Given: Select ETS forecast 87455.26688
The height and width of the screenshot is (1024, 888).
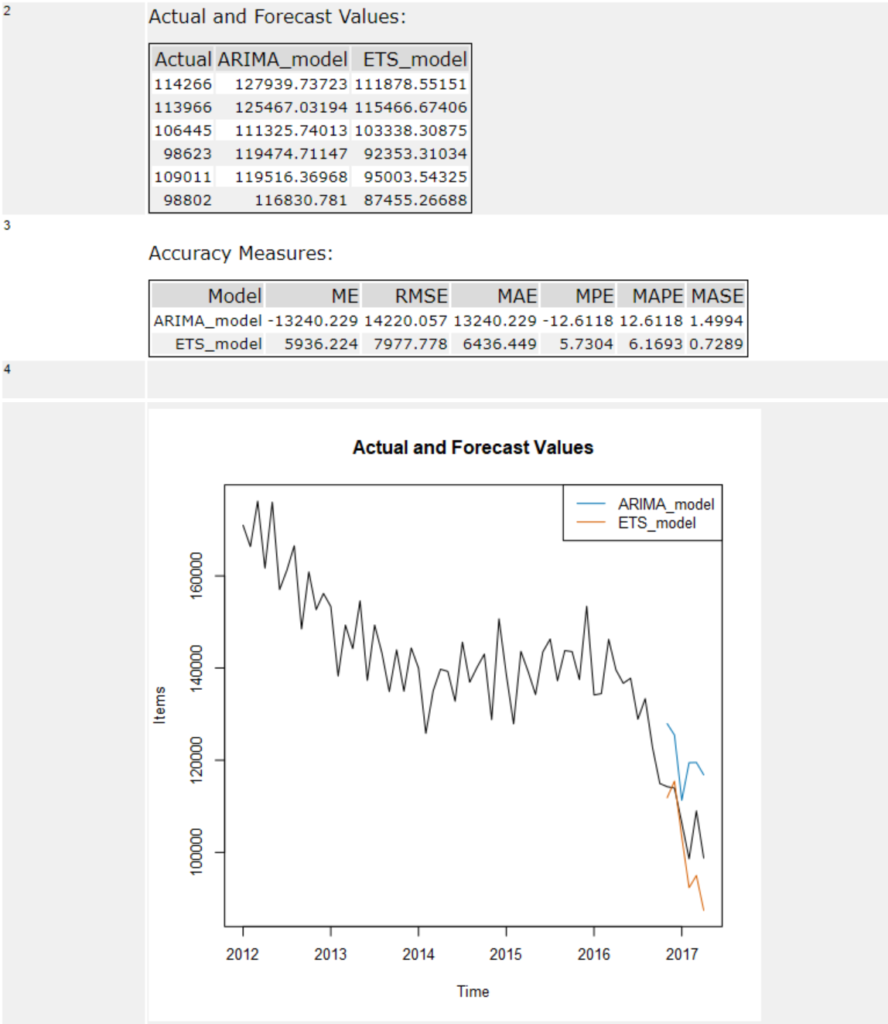Looking at the screenshot, I should 415,200.
